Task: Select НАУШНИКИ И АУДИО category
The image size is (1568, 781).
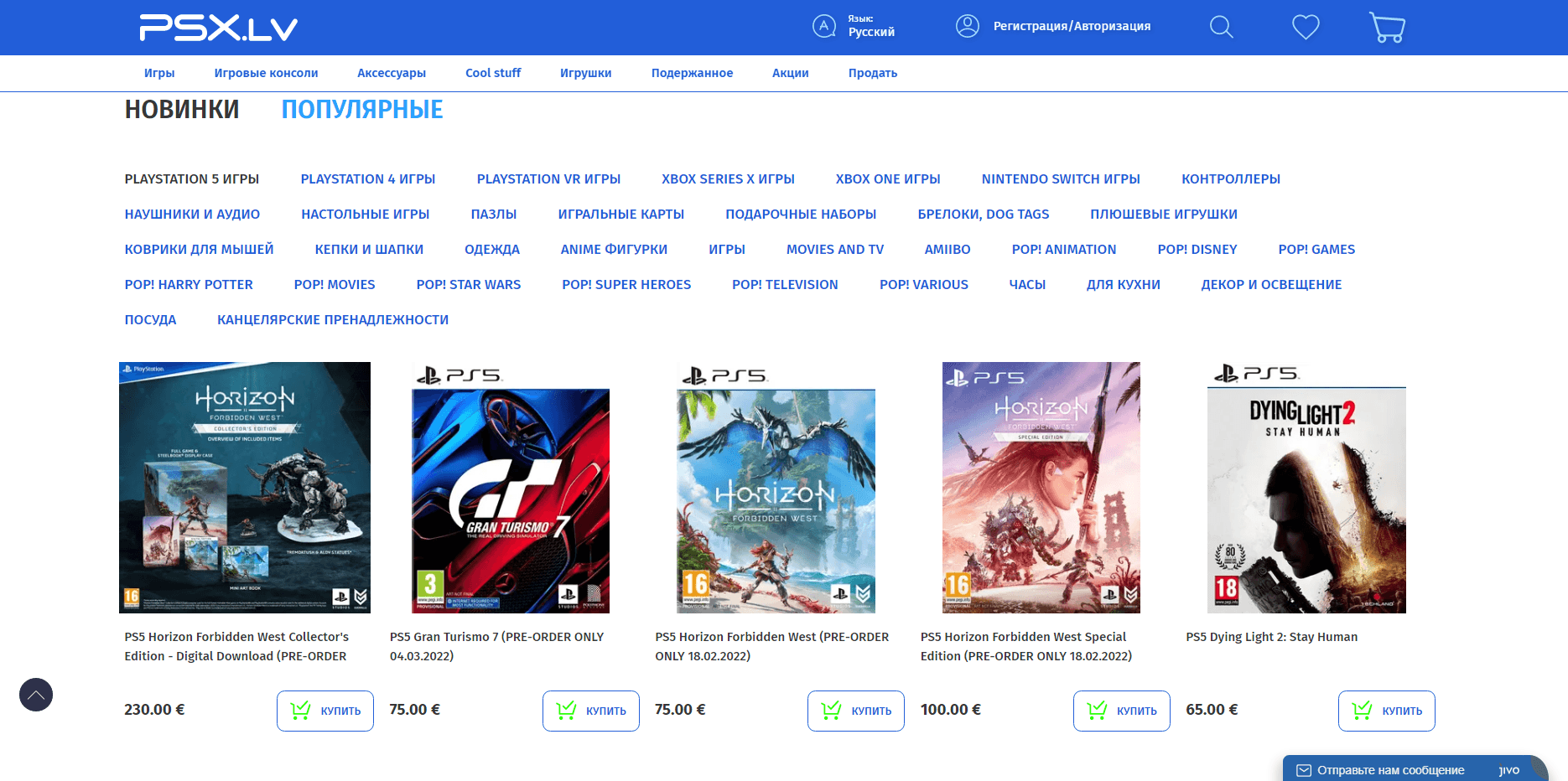Action: [x=192, y=214]
